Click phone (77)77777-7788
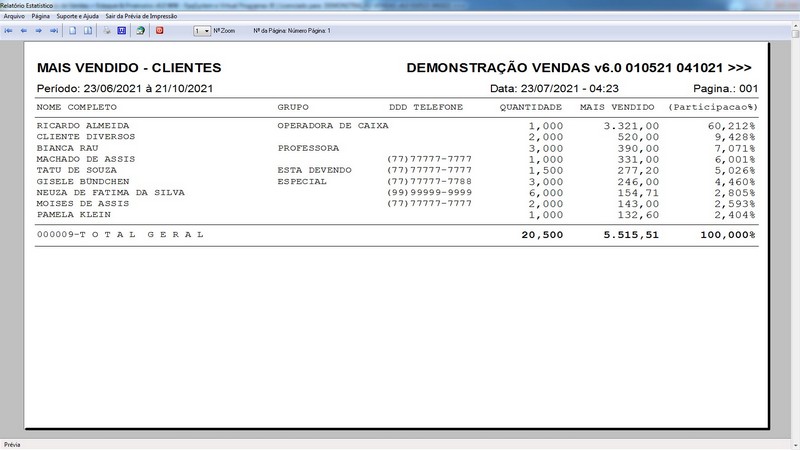The width and height of the screenshot is (800, 450). [430, 182]
